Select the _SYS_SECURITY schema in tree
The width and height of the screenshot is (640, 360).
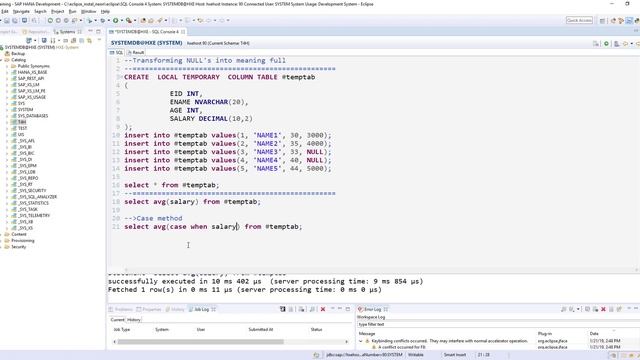point(32,191)
